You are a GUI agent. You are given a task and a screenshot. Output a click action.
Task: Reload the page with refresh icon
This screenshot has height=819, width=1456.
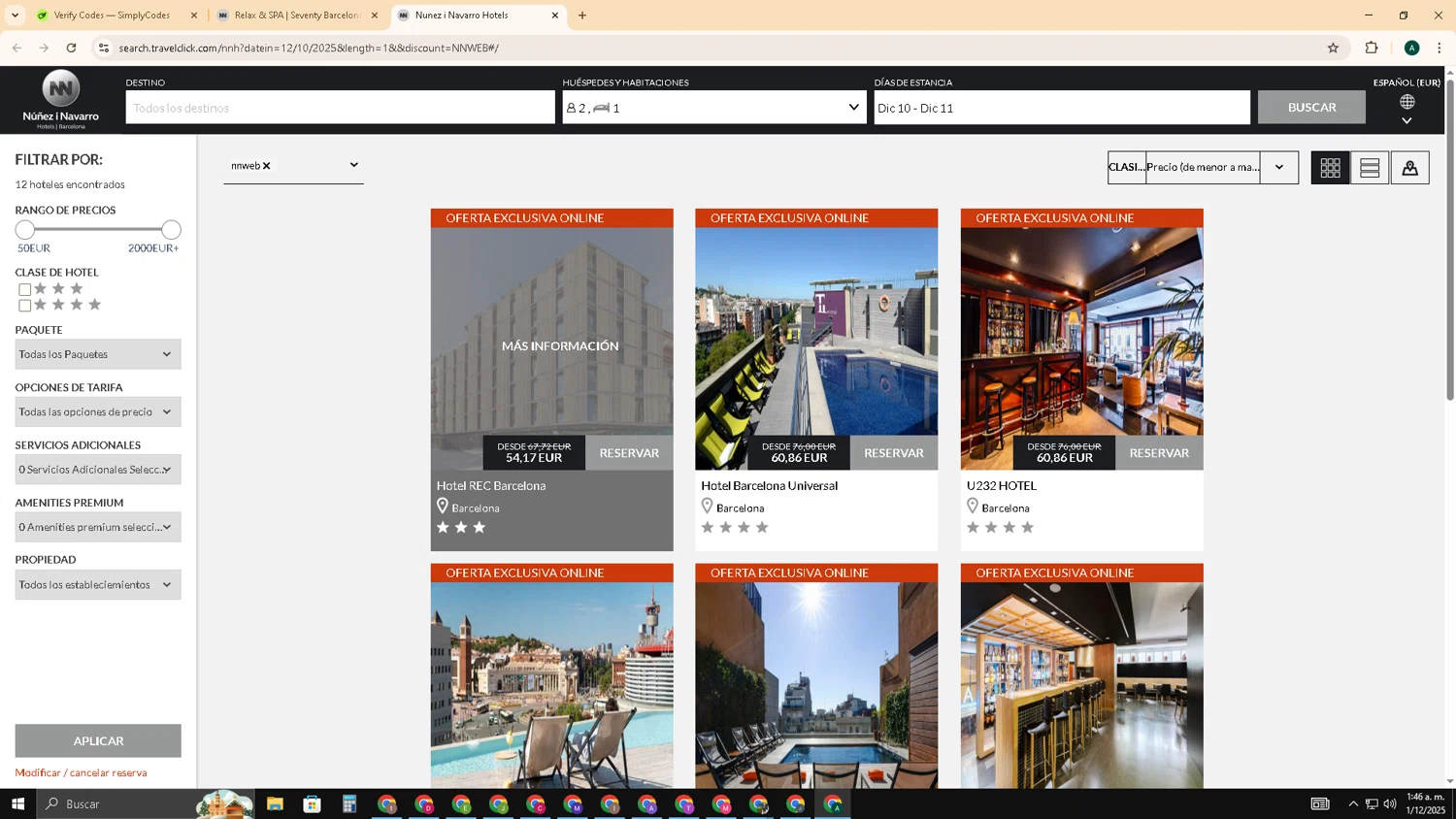[71, 48]
